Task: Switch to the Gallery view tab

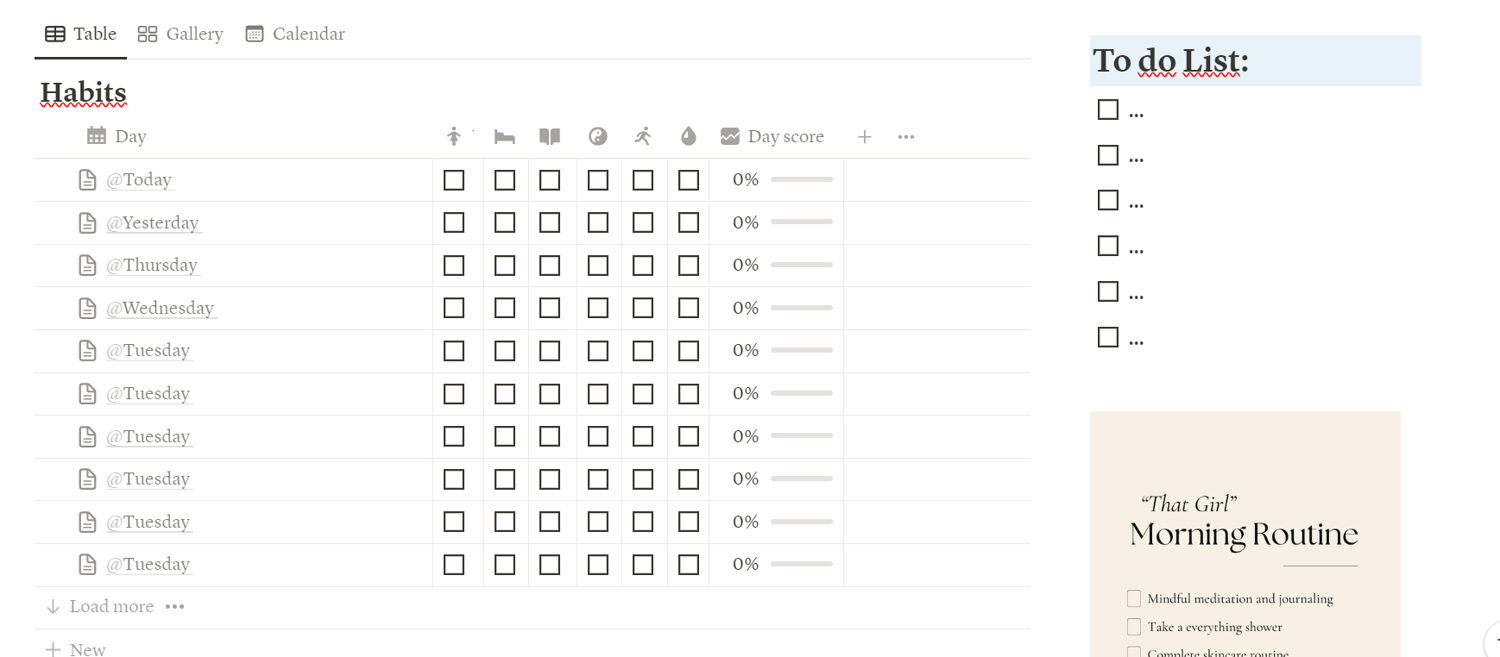Action: [181, 34]
